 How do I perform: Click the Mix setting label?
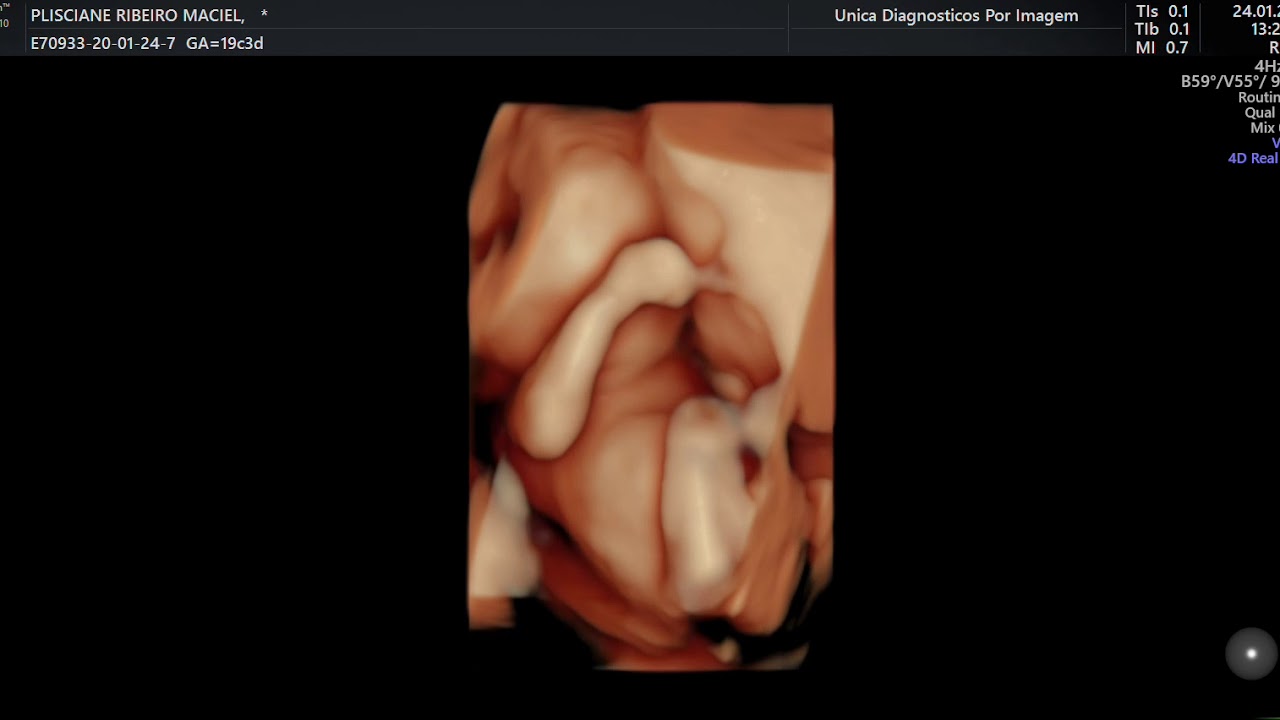1264,128
